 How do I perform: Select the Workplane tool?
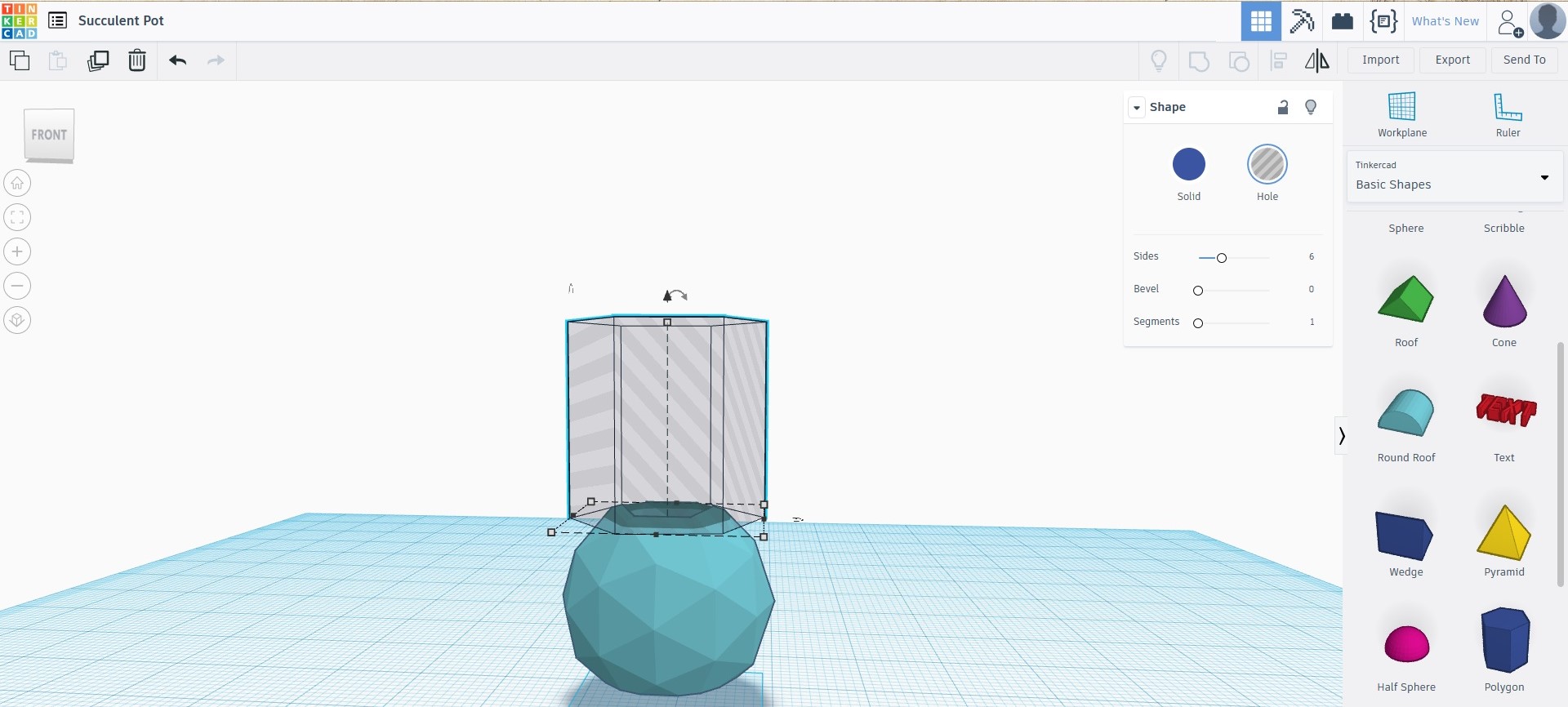(1402, 114)
